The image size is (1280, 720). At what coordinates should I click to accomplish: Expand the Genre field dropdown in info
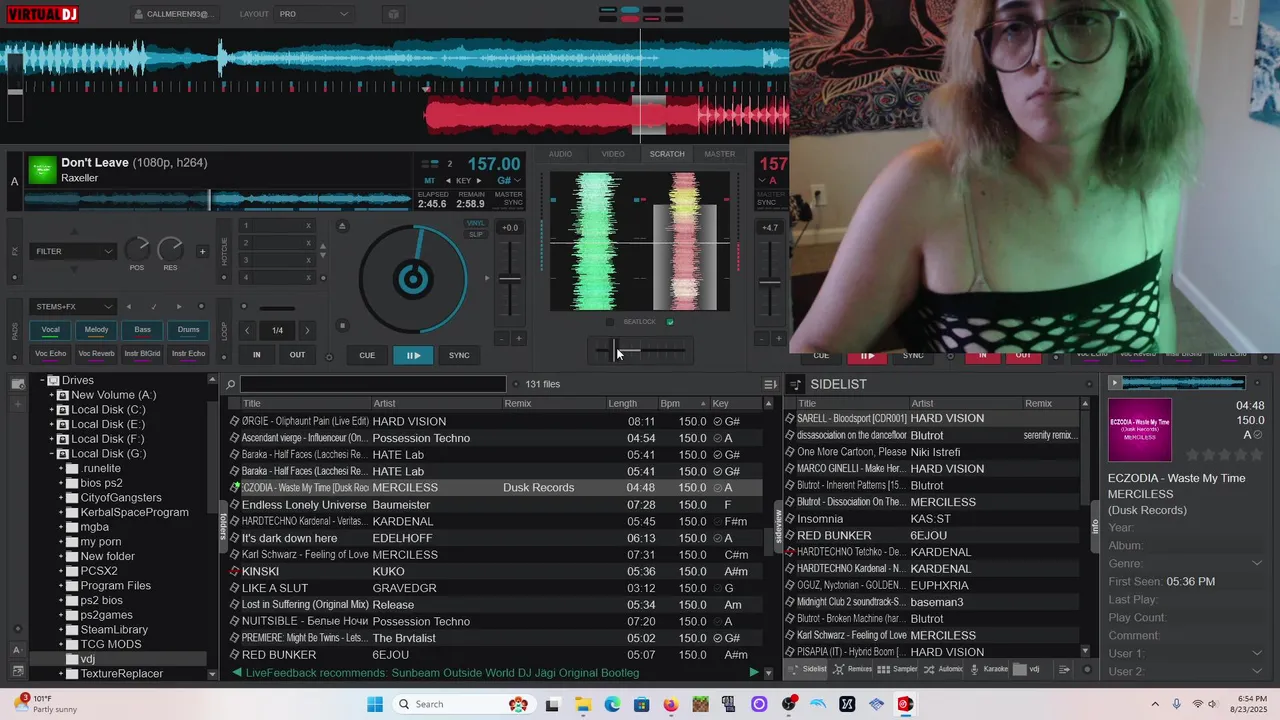point(1257,564)
